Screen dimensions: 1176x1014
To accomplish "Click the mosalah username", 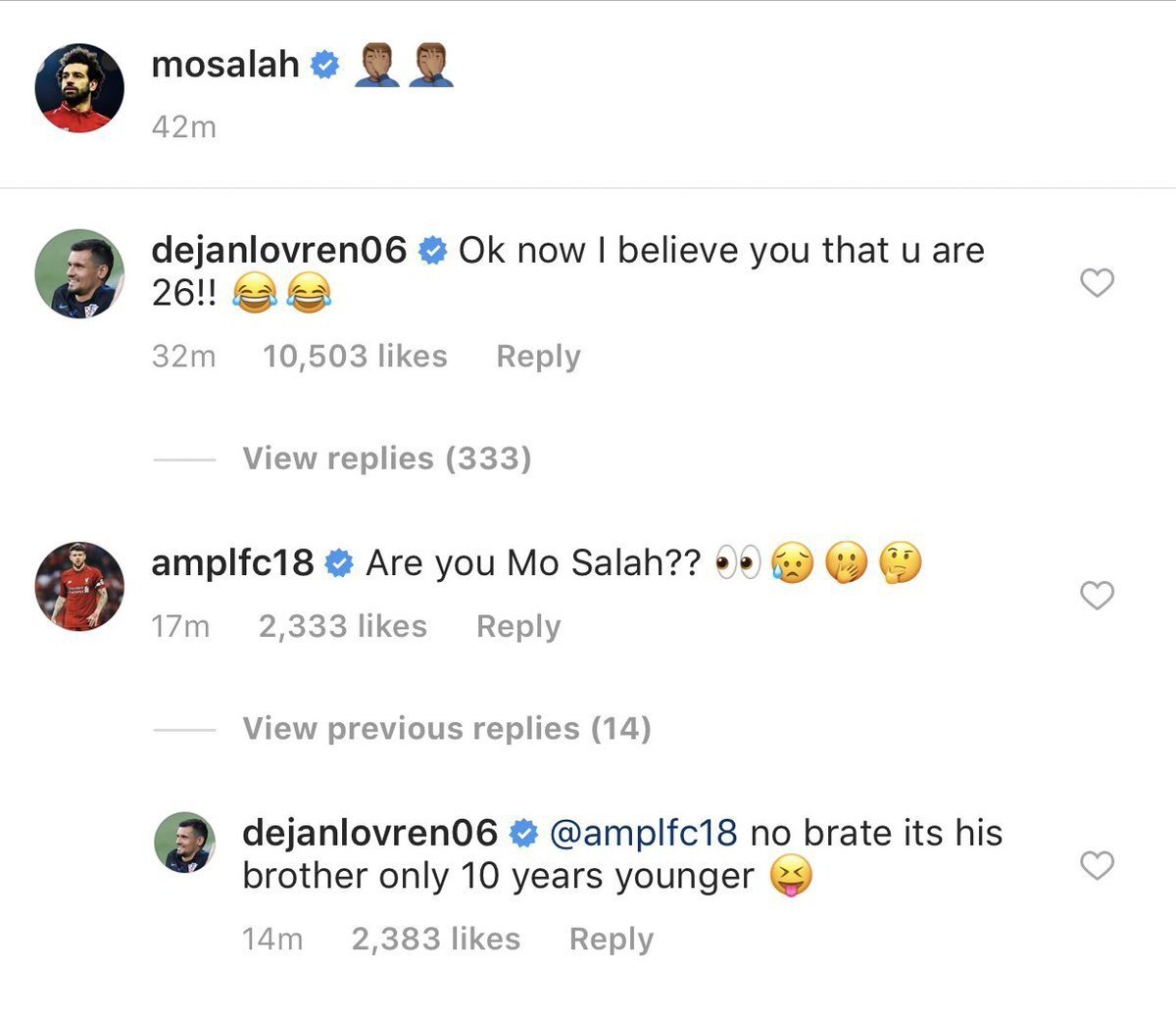I will [x=225, y=65].
